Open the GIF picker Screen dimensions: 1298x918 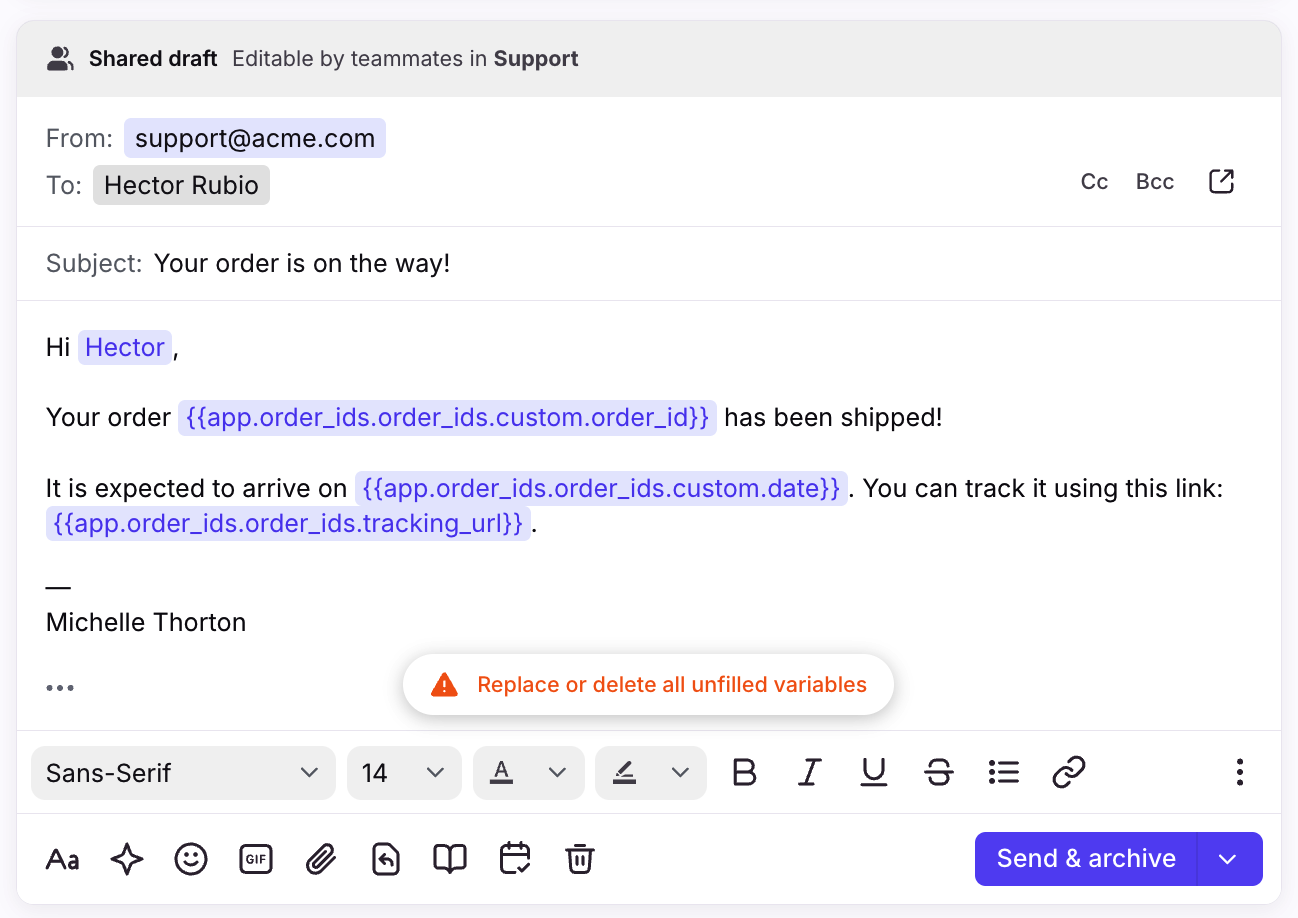(256, 859)
